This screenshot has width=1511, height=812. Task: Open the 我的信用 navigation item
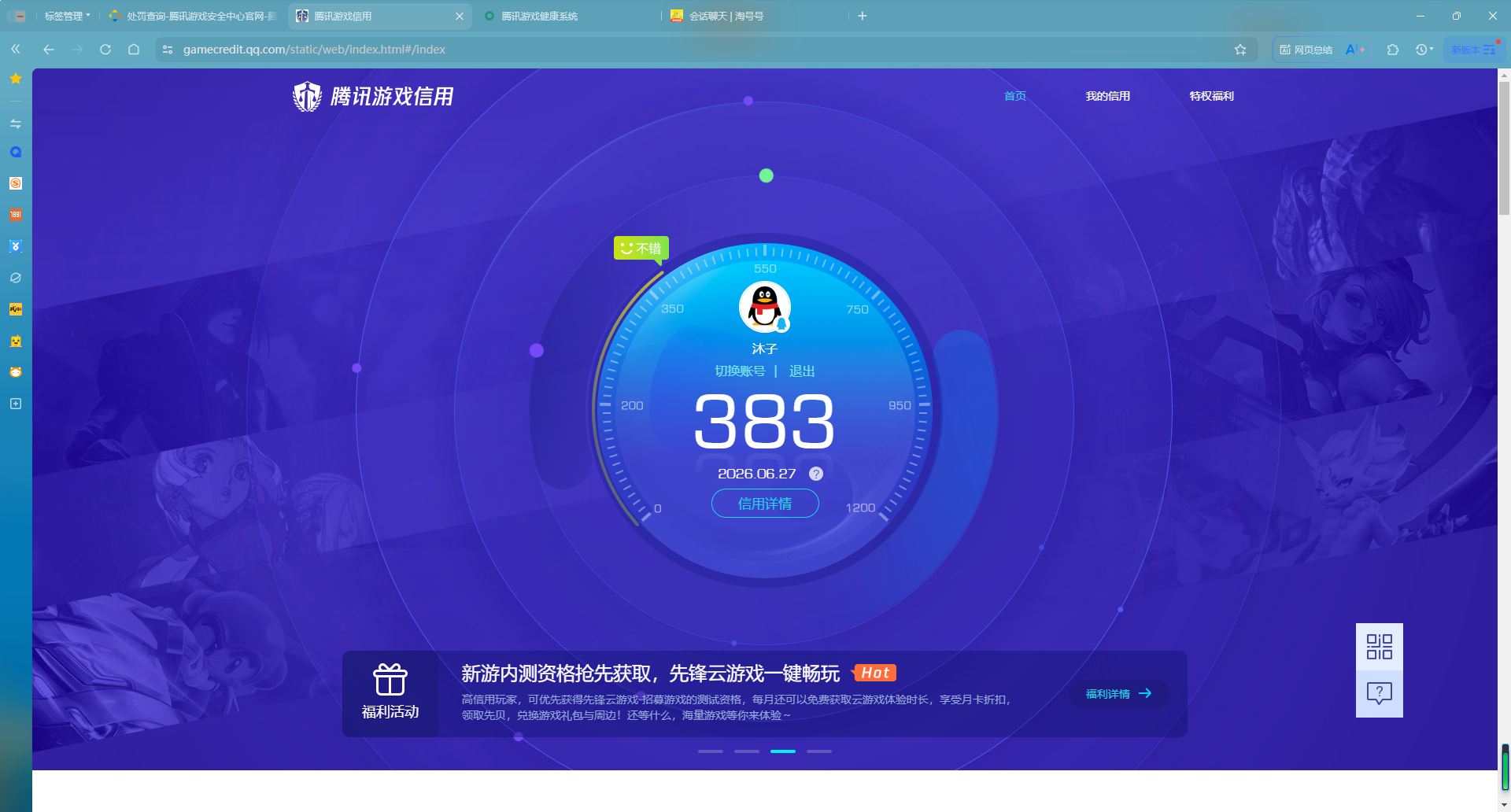click(1108, 96)
